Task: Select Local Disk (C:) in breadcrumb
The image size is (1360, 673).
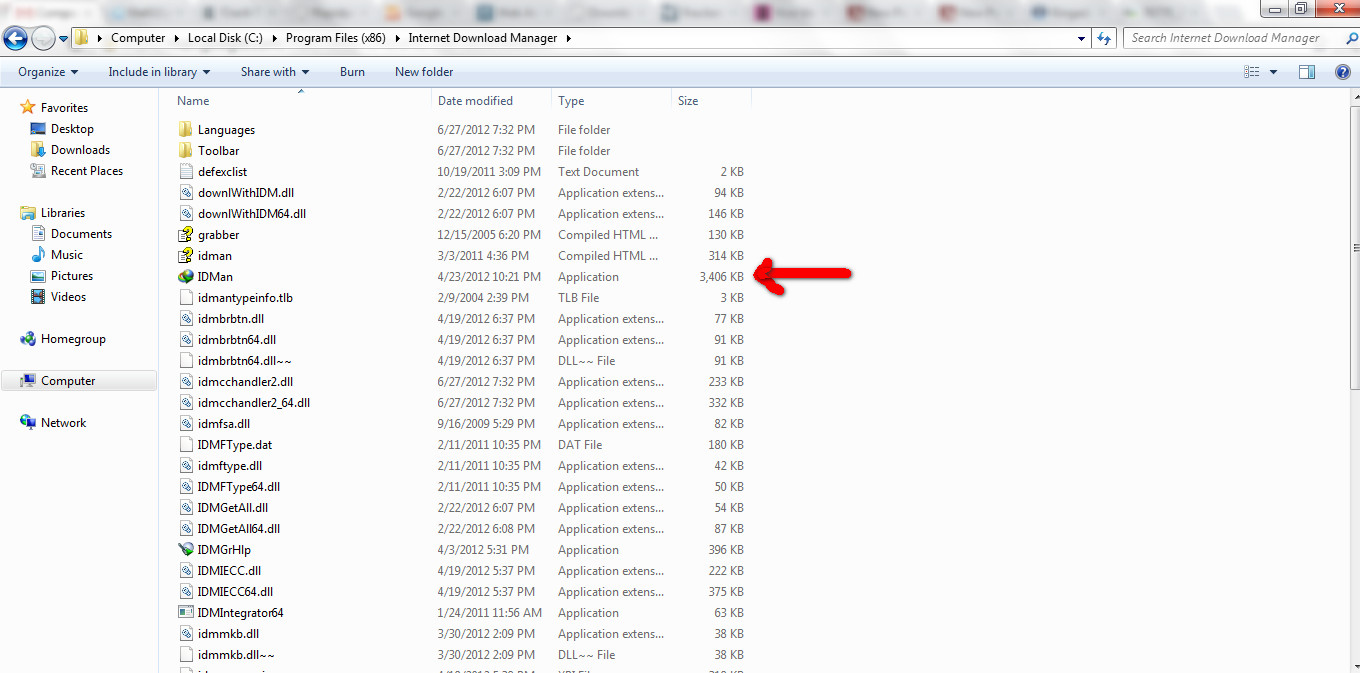Action: click(227, 38)
